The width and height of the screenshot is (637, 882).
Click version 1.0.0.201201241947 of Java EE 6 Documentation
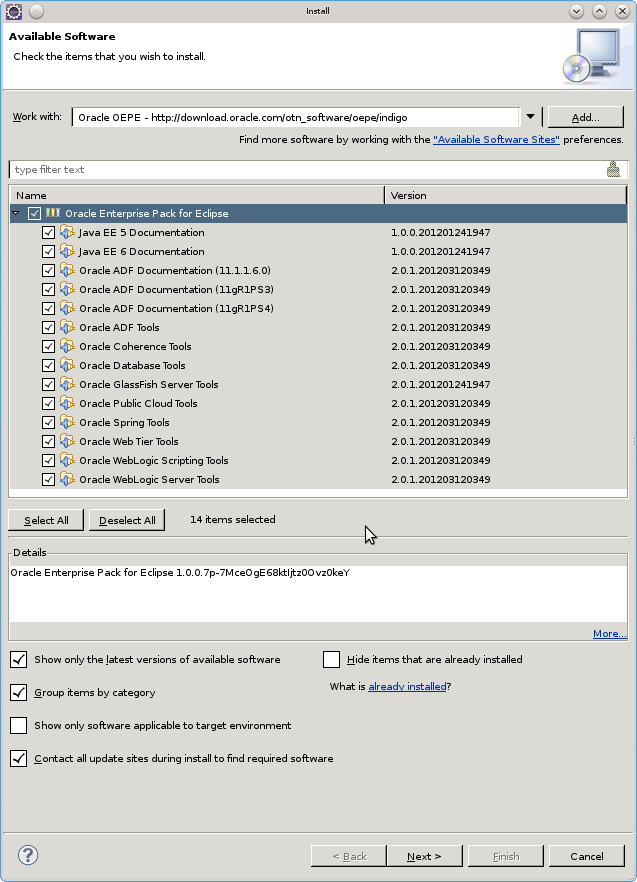pyautogui.click(x=441, y=251)
